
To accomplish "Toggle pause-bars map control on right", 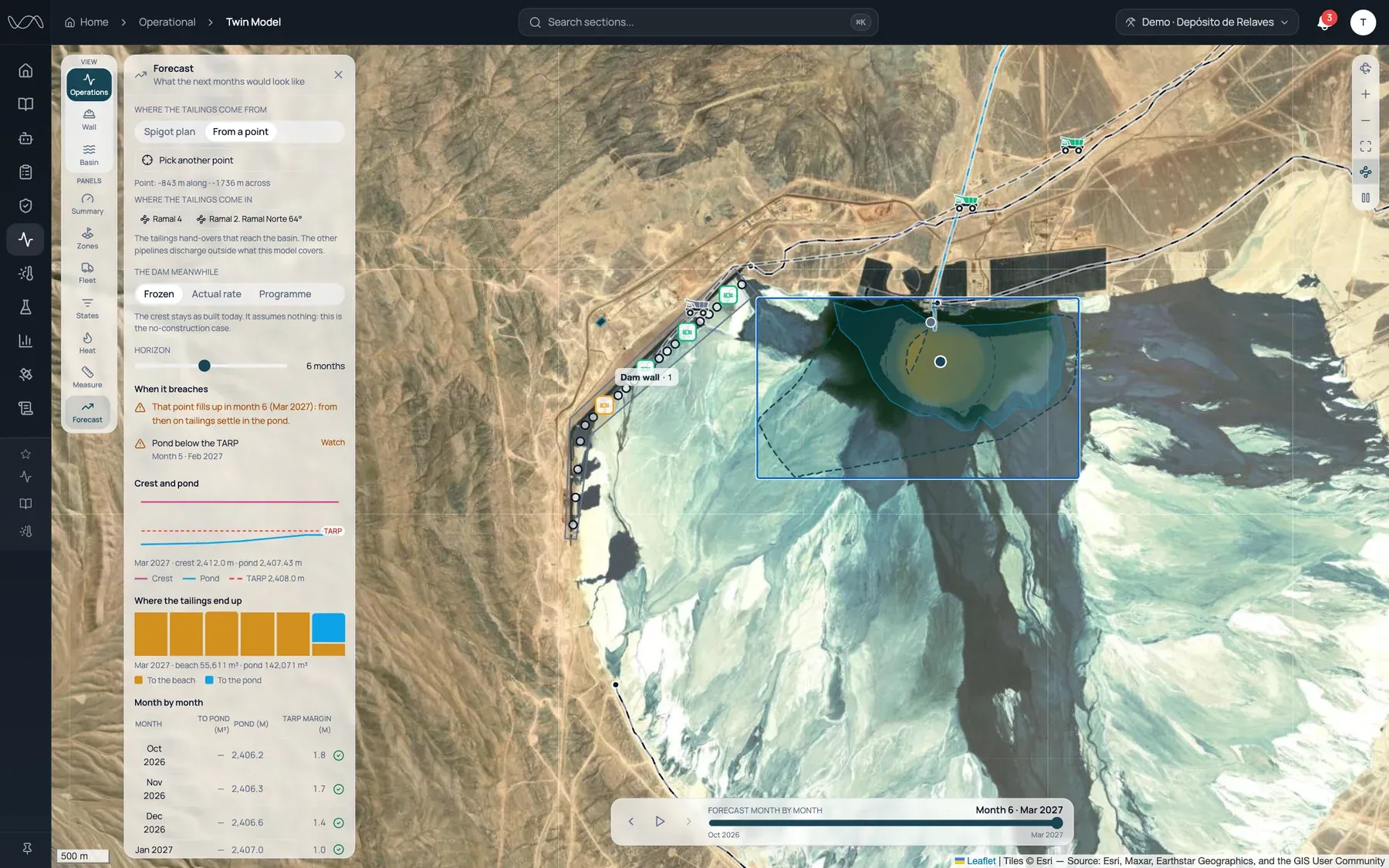I will coord(1365,198).
